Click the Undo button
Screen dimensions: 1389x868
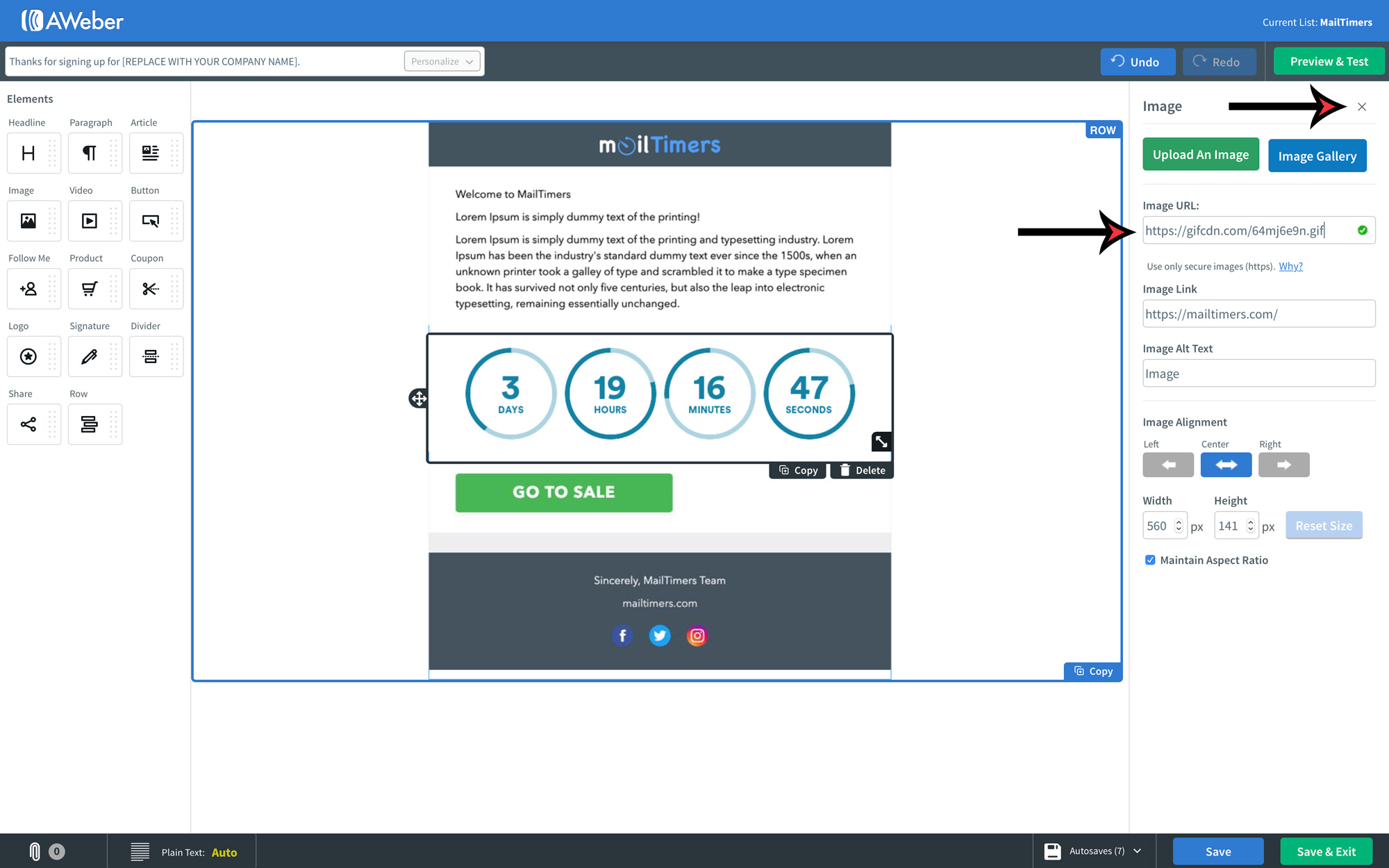1138,62
